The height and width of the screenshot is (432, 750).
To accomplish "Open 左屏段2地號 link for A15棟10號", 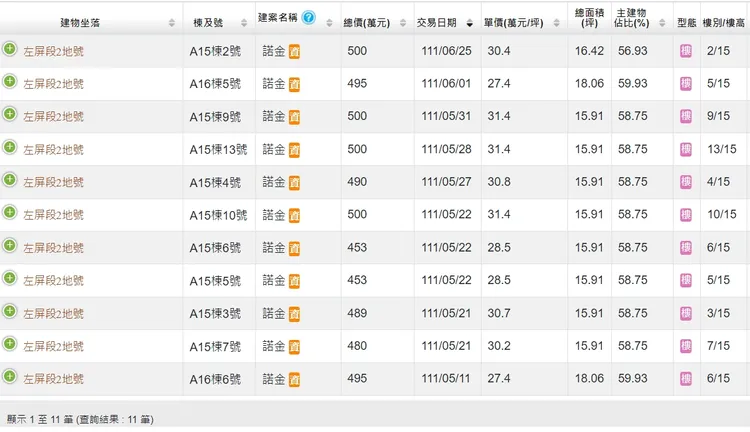I will click(x=54, y=215).
